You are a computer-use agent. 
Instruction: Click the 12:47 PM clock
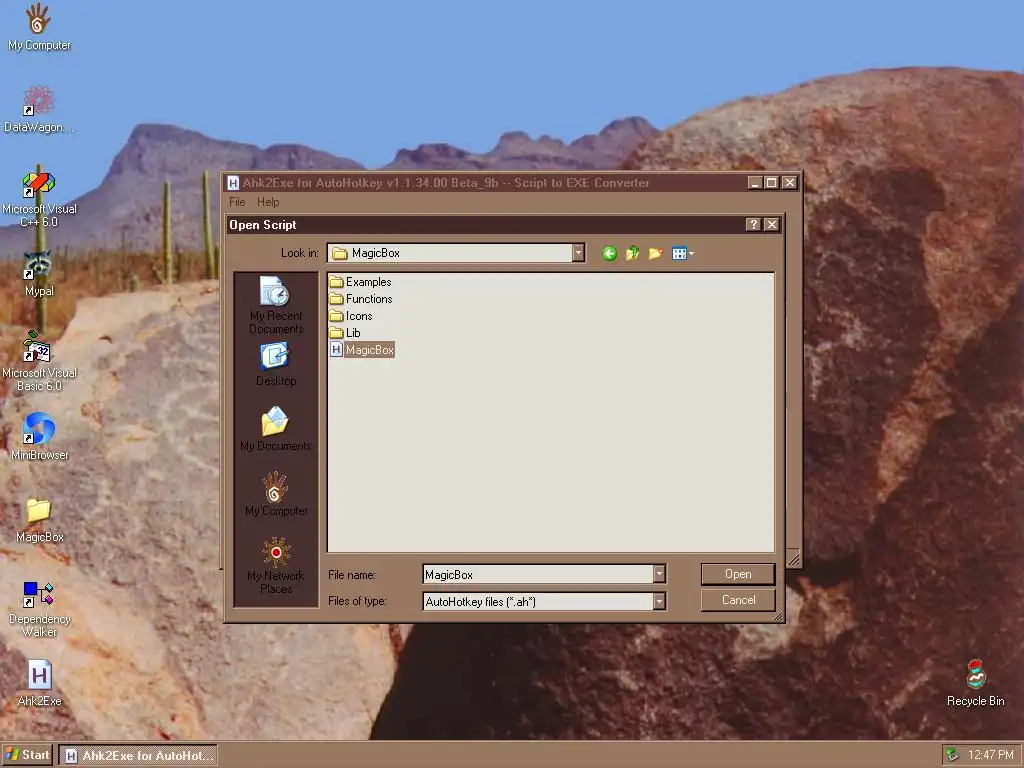990,755
